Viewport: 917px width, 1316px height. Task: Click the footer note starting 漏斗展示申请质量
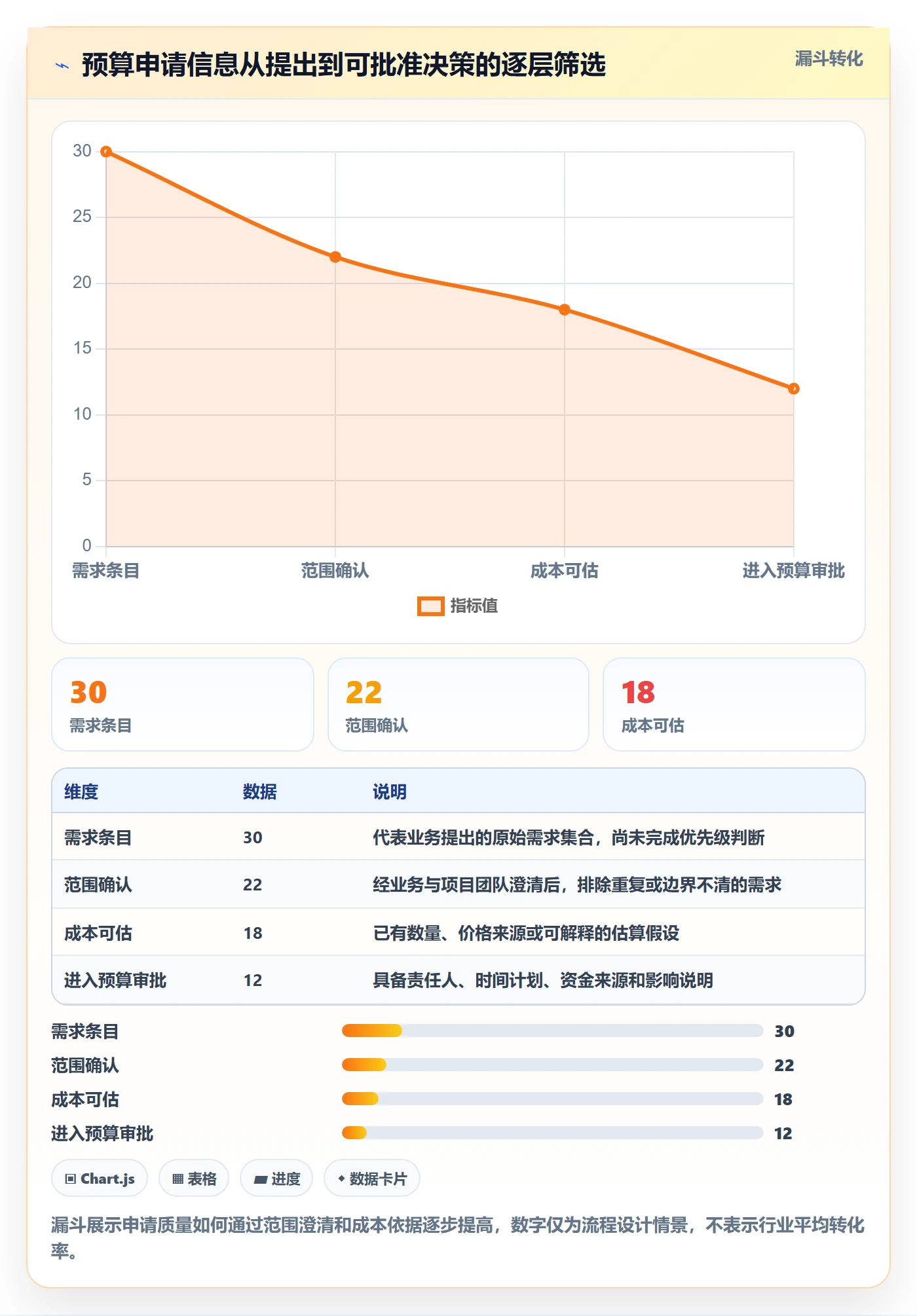tap(458, 1237)
